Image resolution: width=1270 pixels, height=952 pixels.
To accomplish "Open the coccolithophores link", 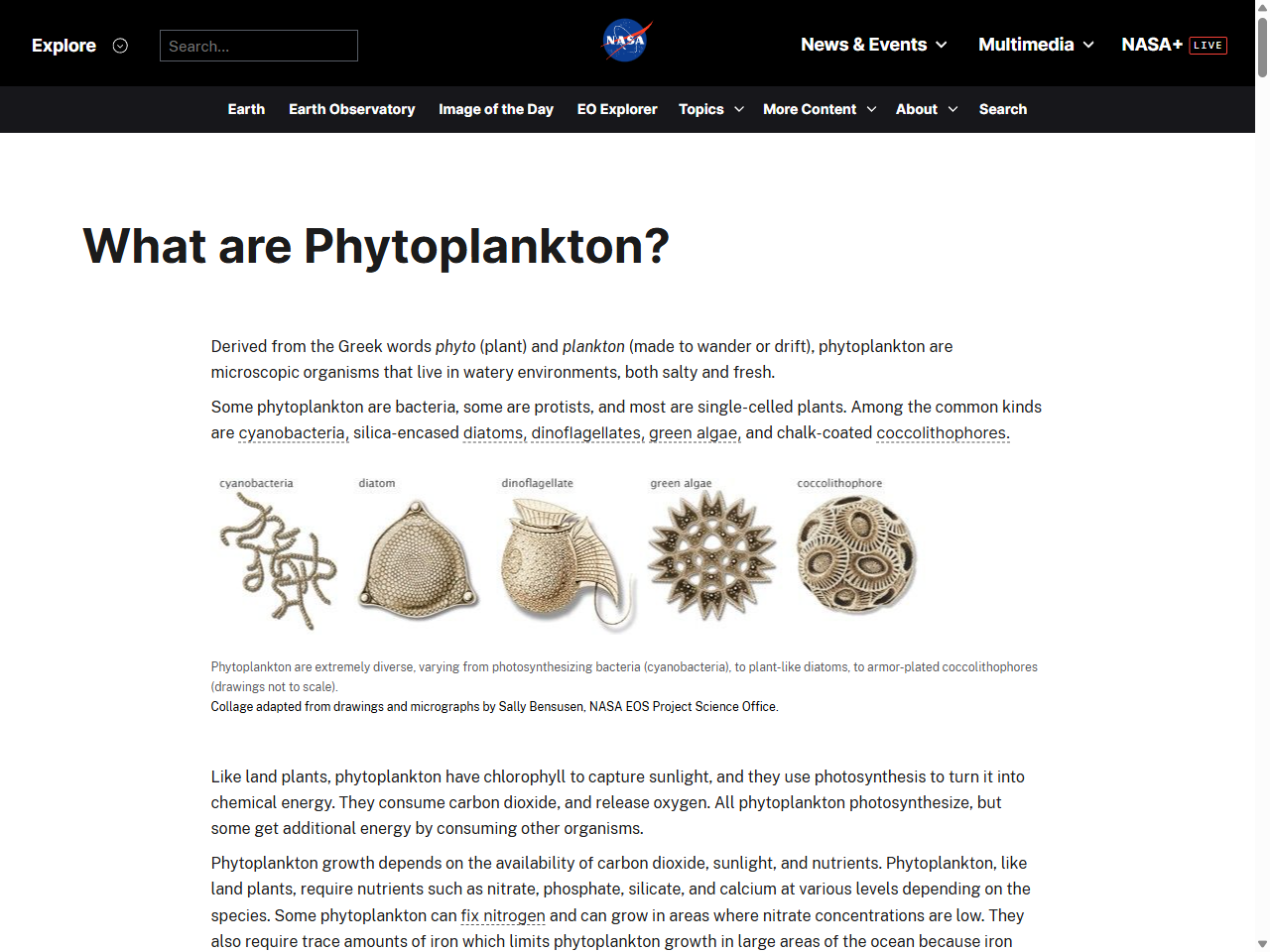I will click(941, 433).
